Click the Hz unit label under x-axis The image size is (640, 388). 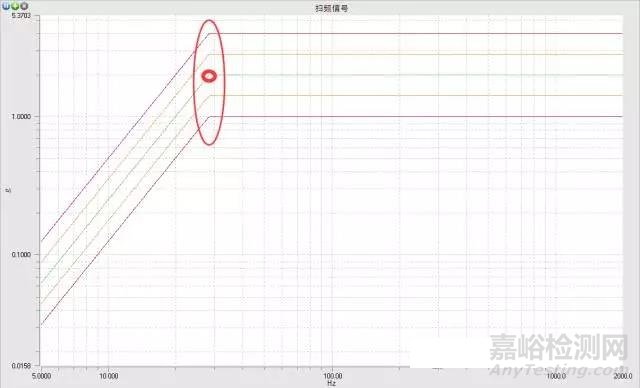point(331,383)
